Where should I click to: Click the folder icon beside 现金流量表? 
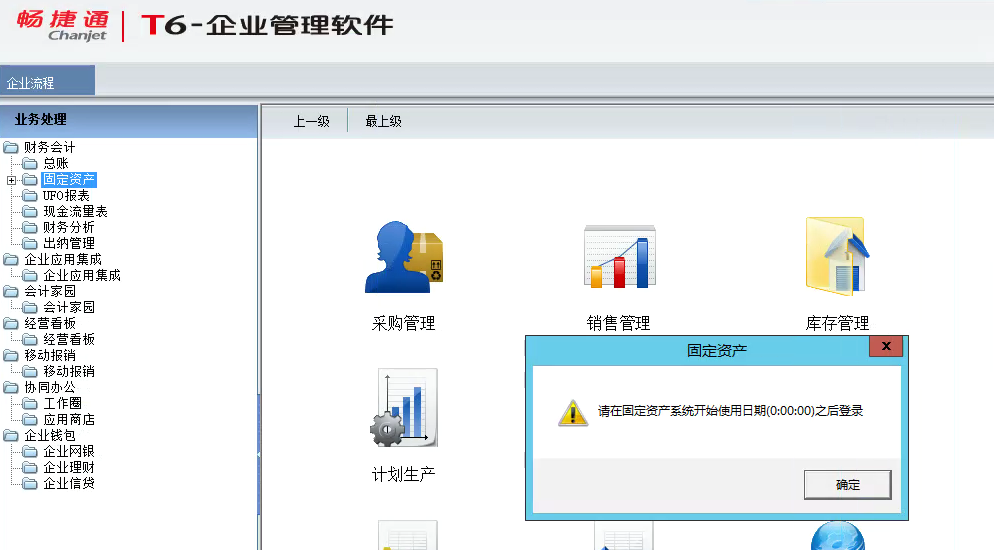pos(30,212)
